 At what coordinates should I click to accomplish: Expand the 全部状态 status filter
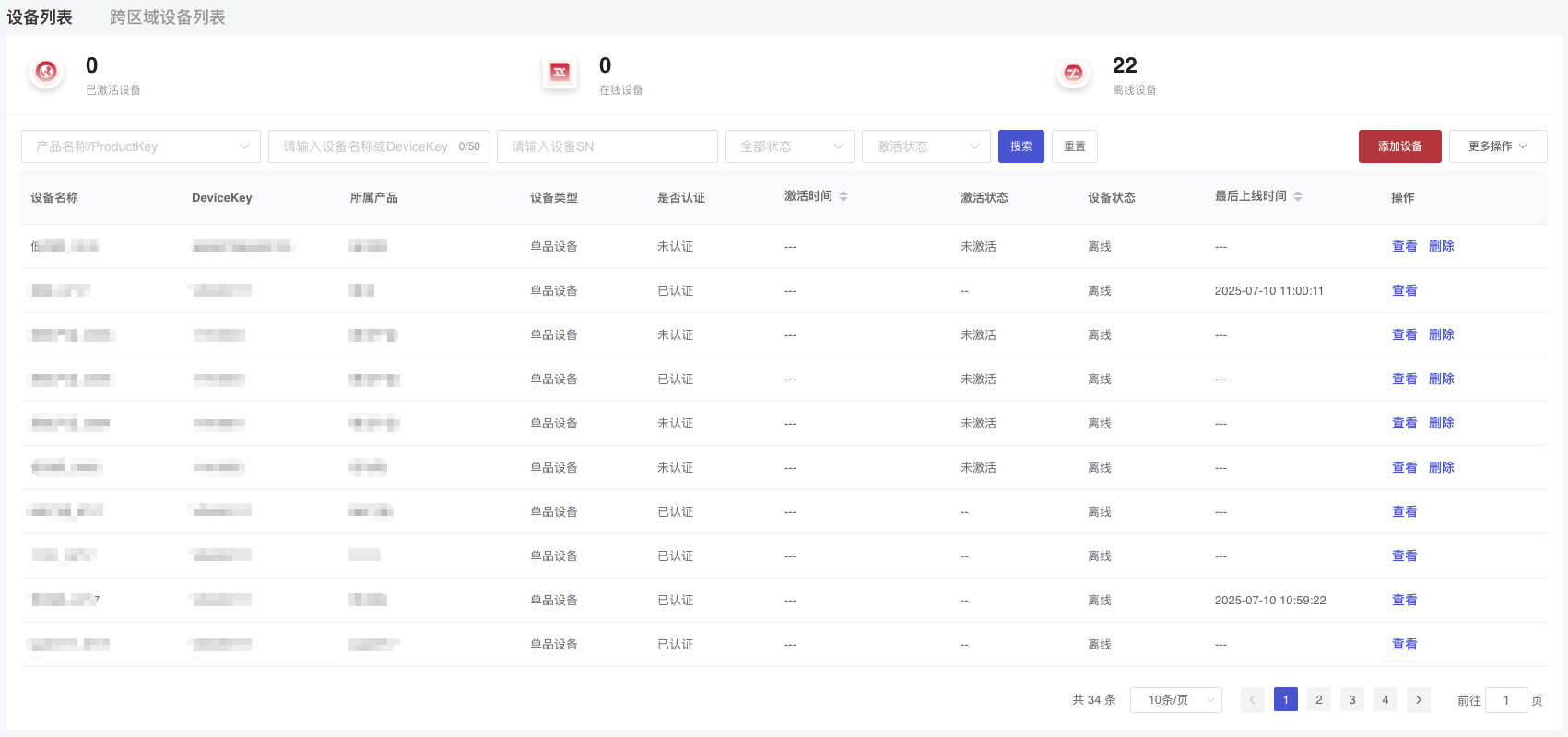click(790, 146)
